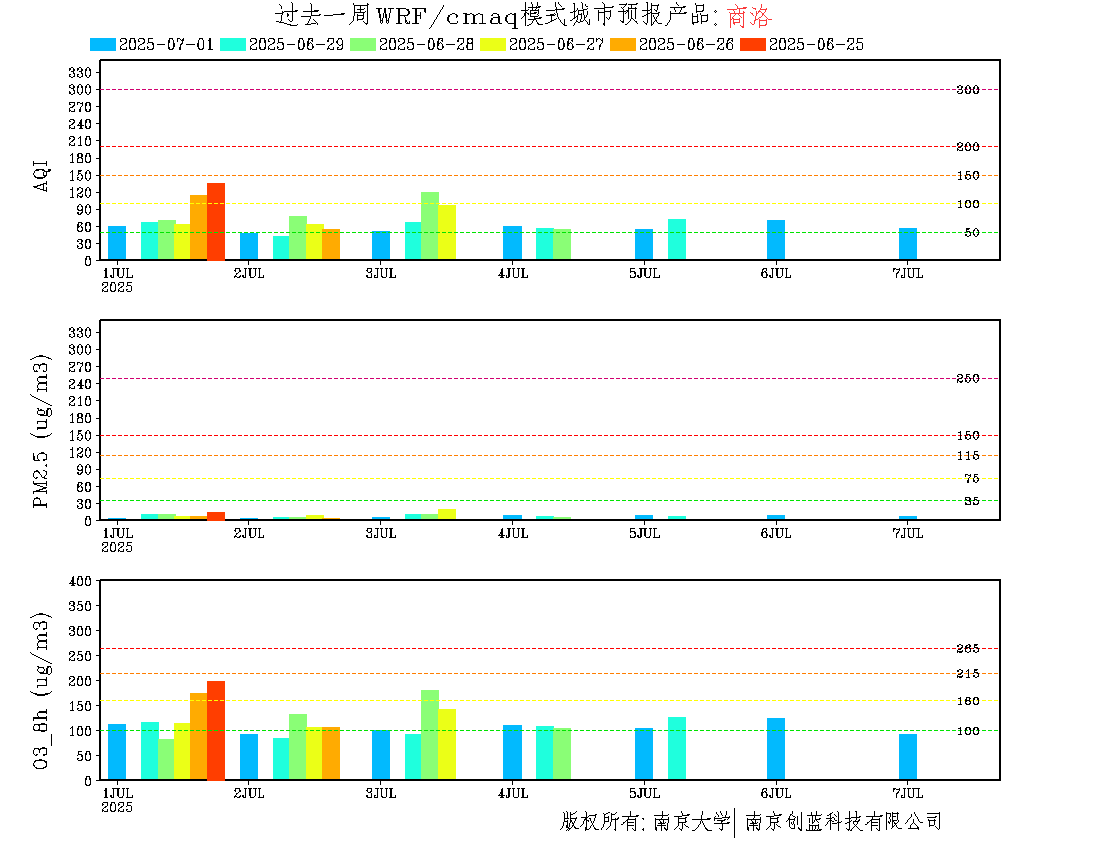Click the "50" threshold label in the AQI chart
The width and height of the screenshot is (1100, 850).
tap(972, 233)
